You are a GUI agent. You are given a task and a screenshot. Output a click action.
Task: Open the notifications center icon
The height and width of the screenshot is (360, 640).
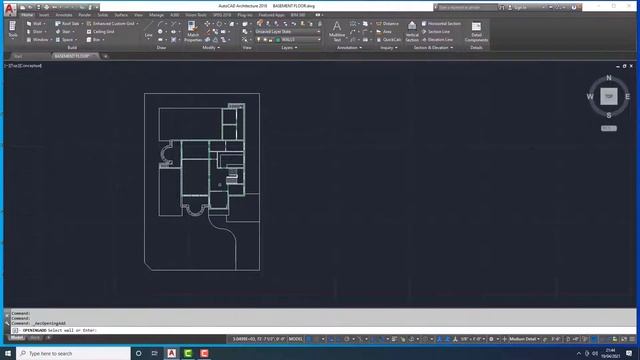[629, 353]
